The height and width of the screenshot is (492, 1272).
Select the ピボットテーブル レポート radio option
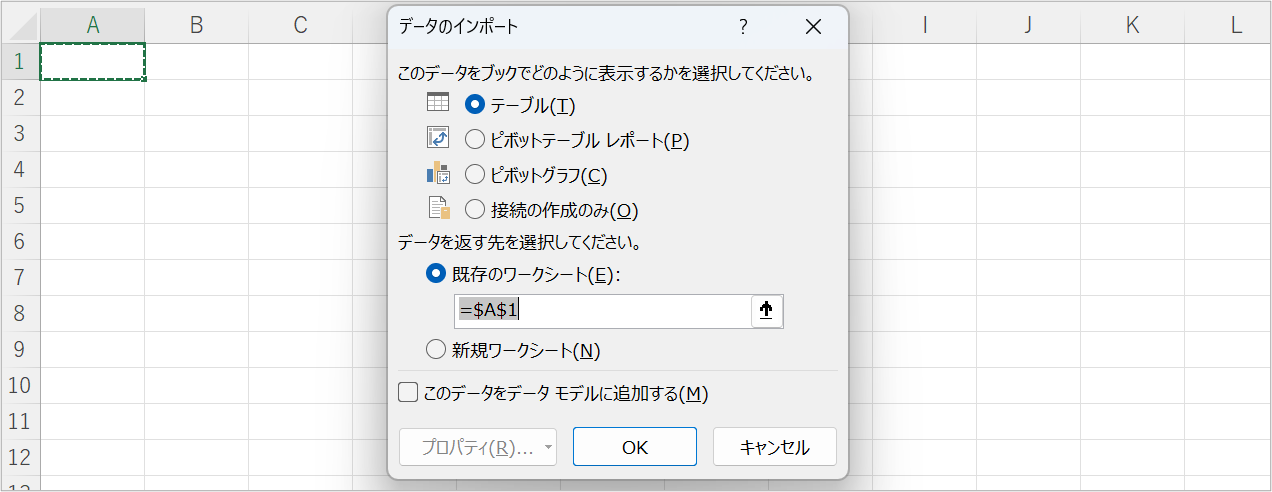click(x=476, y=140)
